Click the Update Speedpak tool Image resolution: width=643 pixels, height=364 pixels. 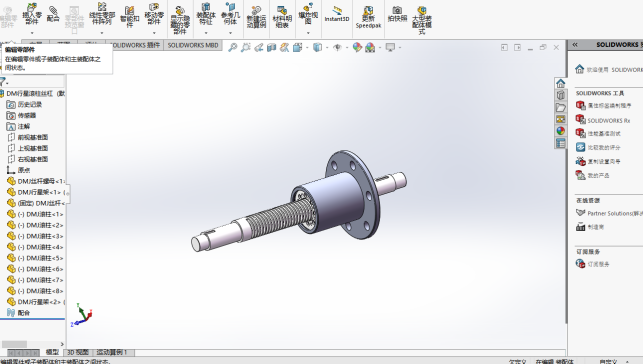pos(368,17)
